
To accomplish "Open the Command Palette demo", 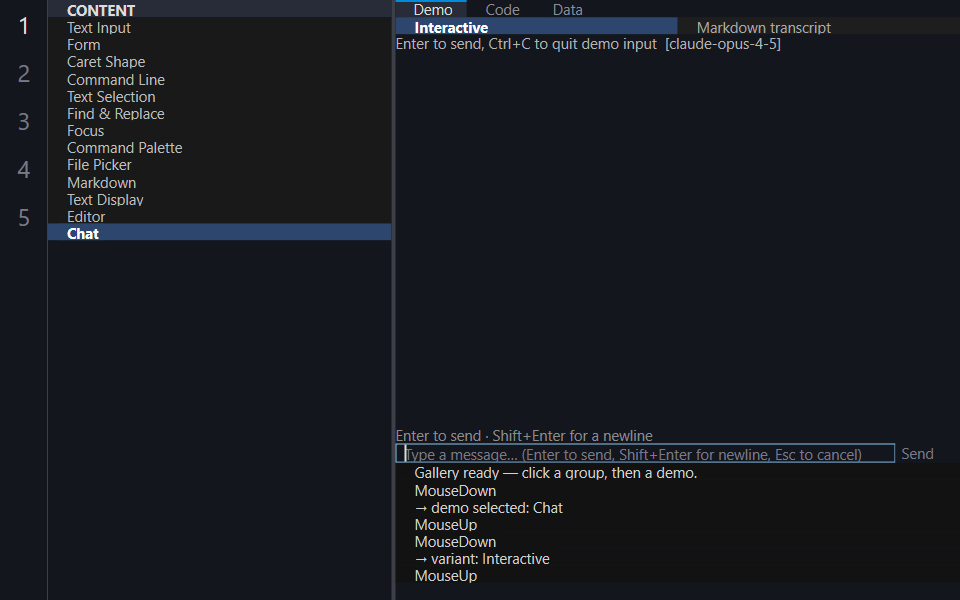I will click(x=219, y=148).
